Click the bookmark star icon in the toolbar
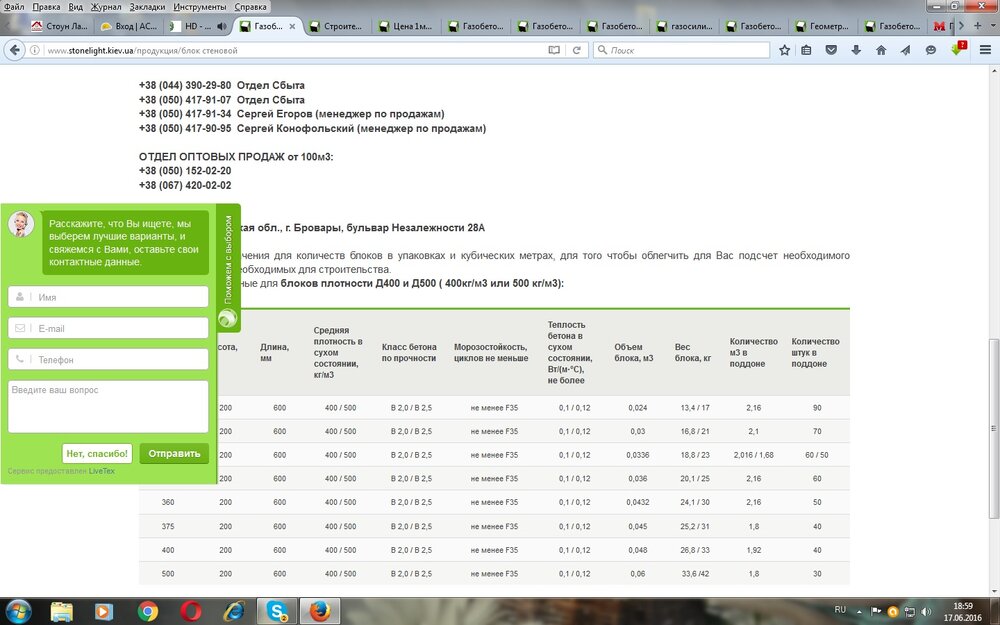 click(x=785, y=49)
